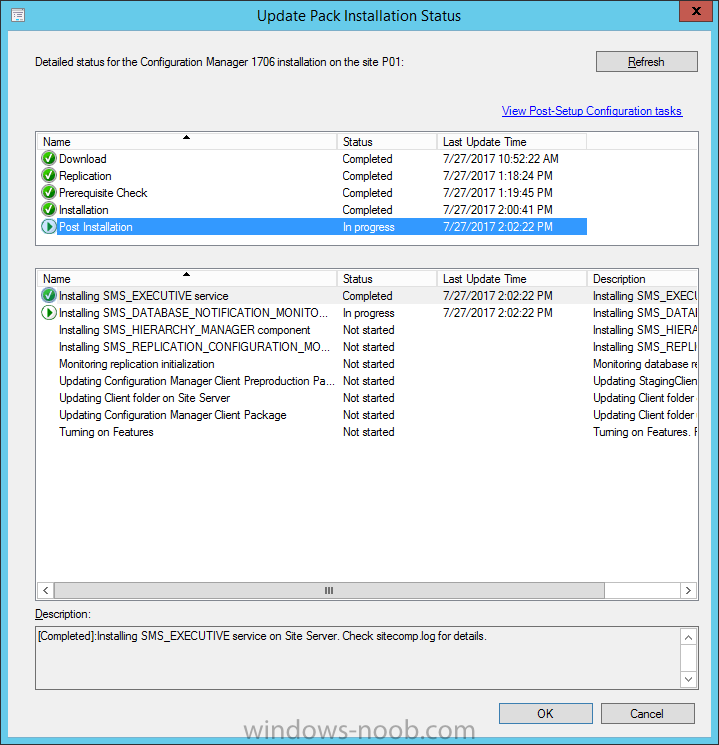719x745 pixels.
Task: Click the green check icon beside Replication
Action: point(48,176)
